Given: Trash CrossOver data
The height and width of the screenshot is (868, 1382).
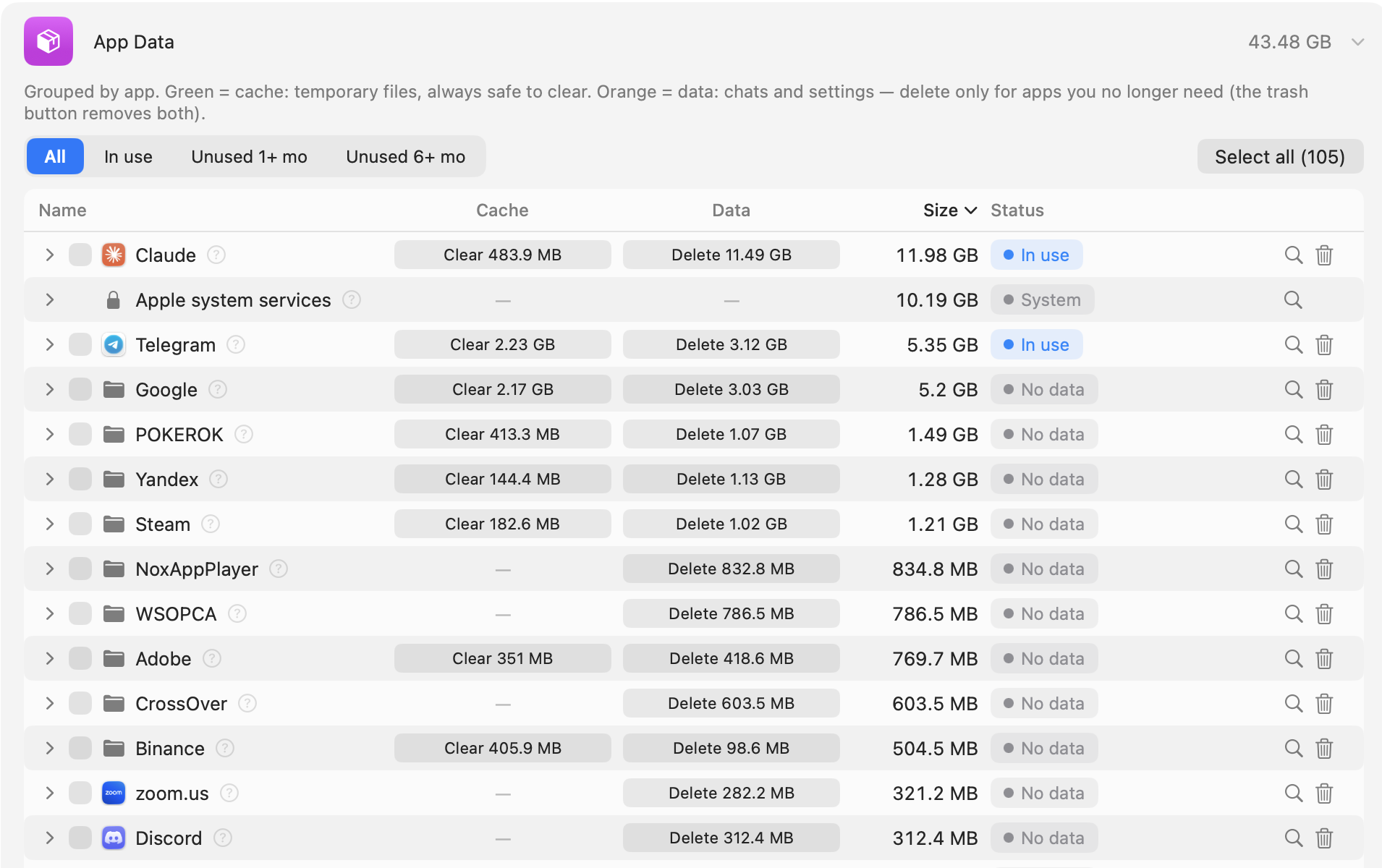Looking at the screenshot, I should click(x=1324, y=704).
